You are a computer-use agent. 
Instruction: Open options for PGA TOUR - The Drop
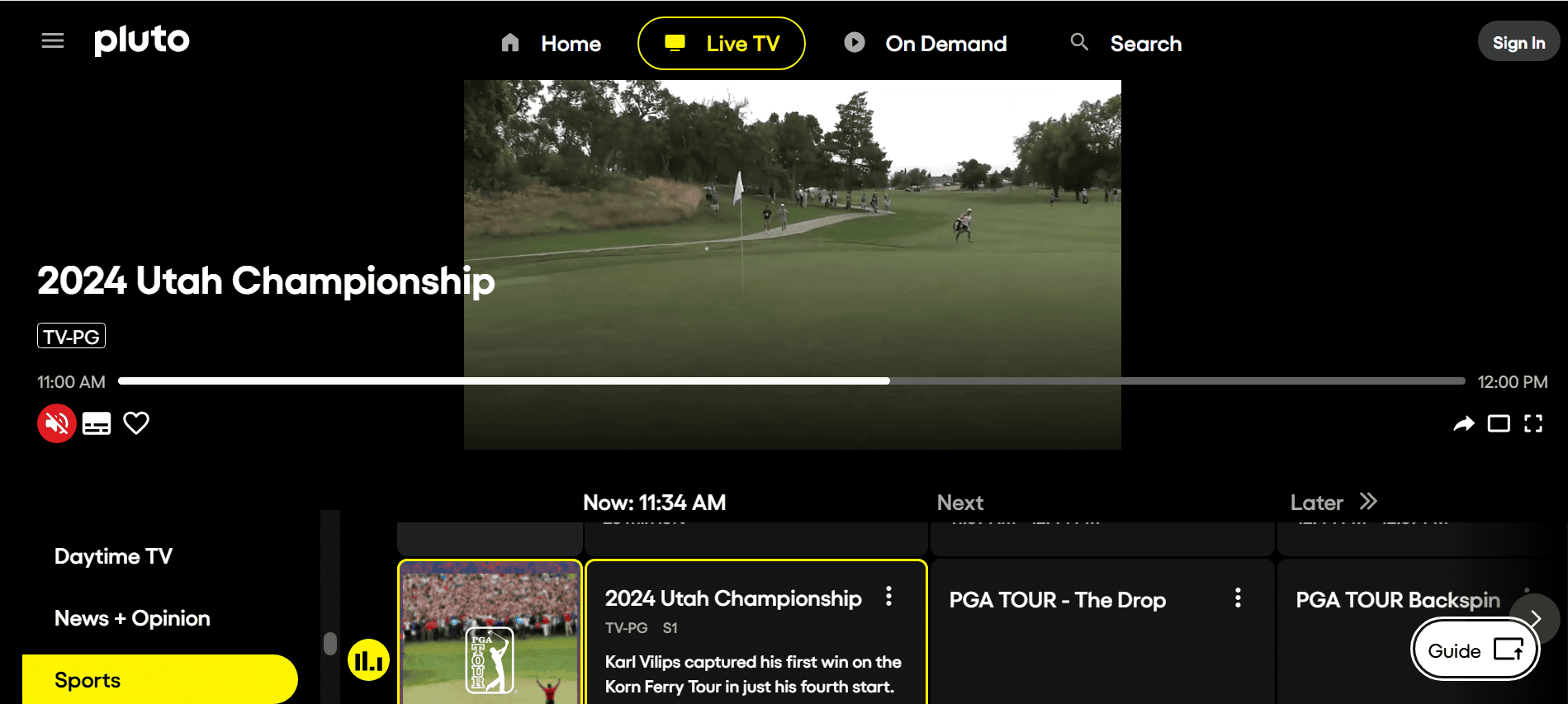[x=1238, y=598]
